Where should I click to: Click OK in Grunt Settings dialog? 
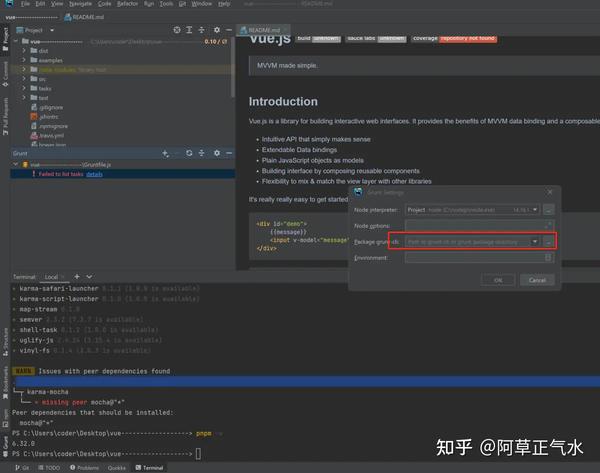tap(498, 280)
